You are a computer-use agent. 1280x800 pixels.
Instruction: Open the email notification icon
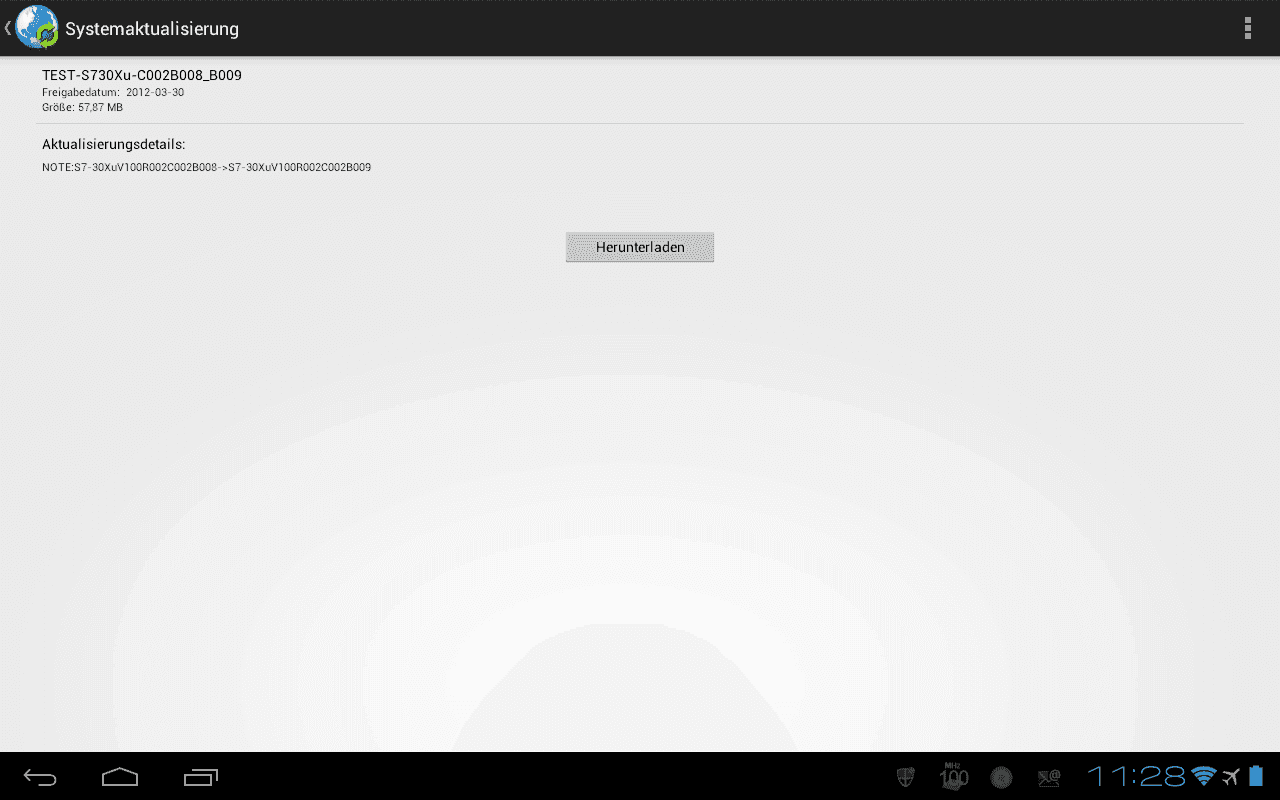pyautogui.click(x=1048, y=777)
